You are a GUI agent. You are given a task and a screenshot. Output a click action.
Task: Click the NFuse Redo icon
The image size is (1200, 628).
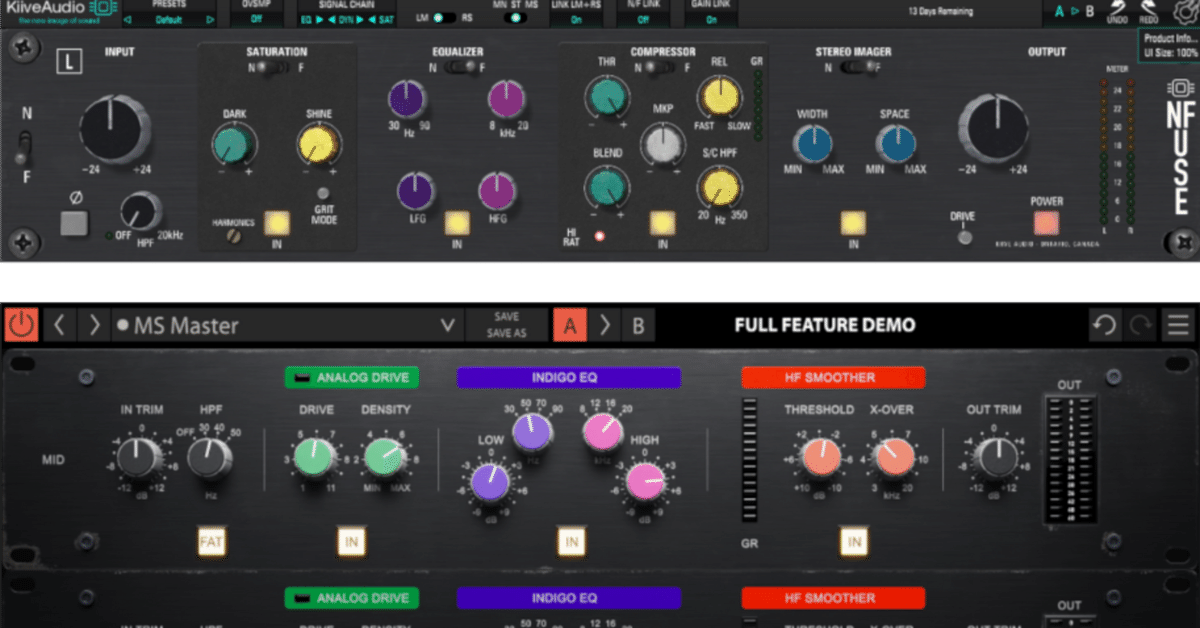[1148, 12]
